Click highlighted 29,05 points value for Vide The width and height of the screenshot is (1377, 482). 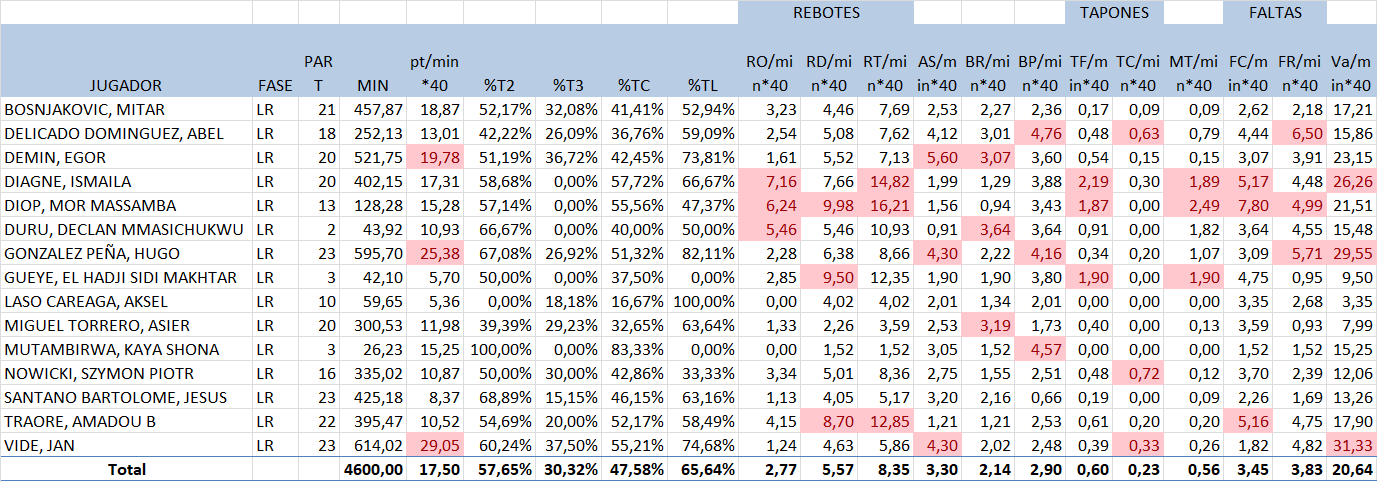coord(436,445)
